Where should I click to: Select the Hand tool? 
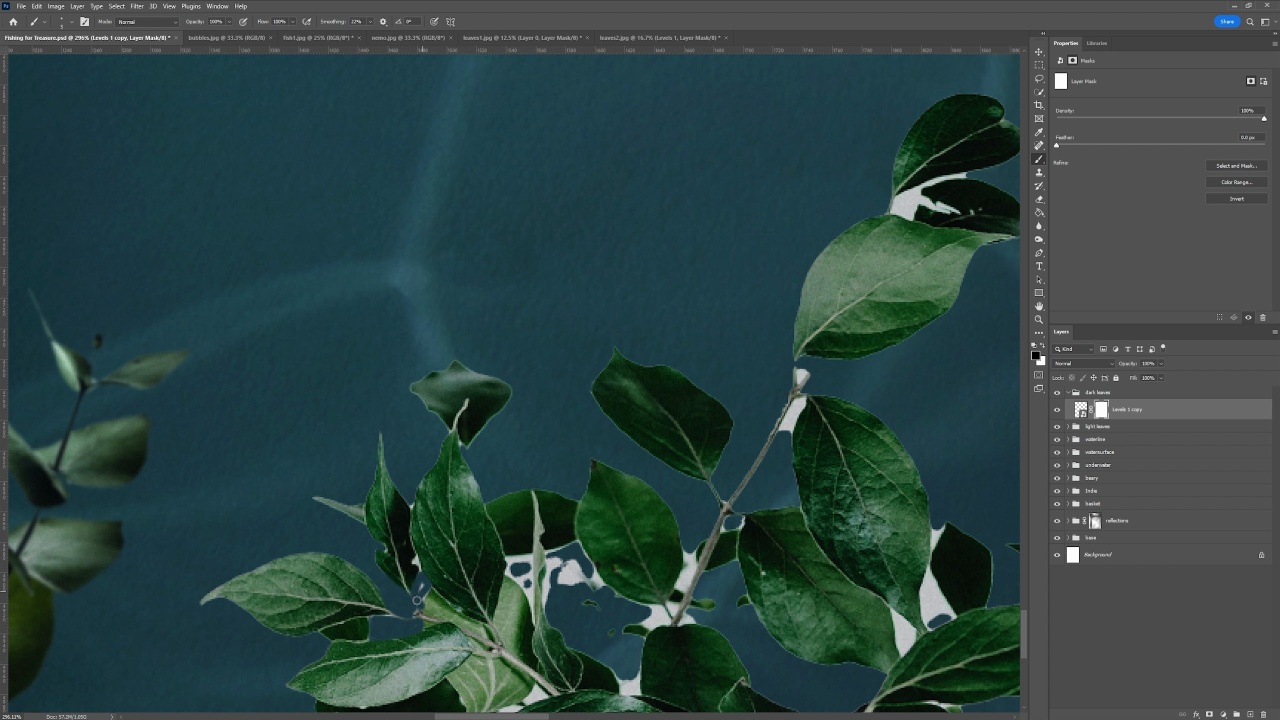[1039, 306]
